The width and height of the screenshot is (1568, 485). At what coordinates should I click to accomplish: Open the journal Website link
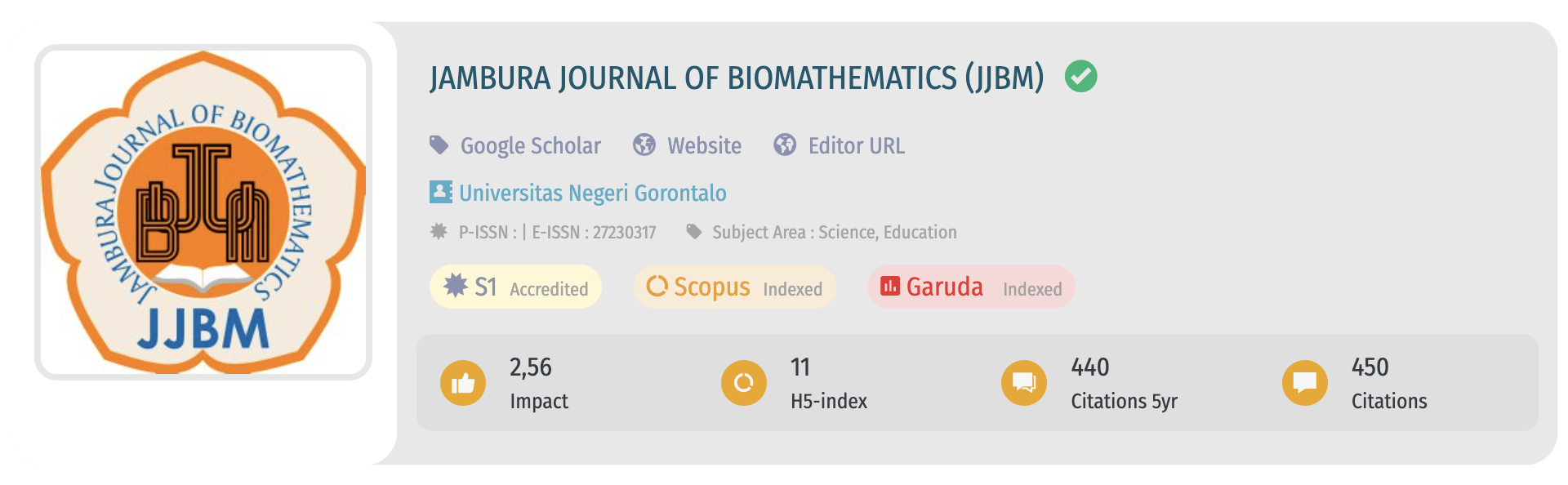[704, 145]
